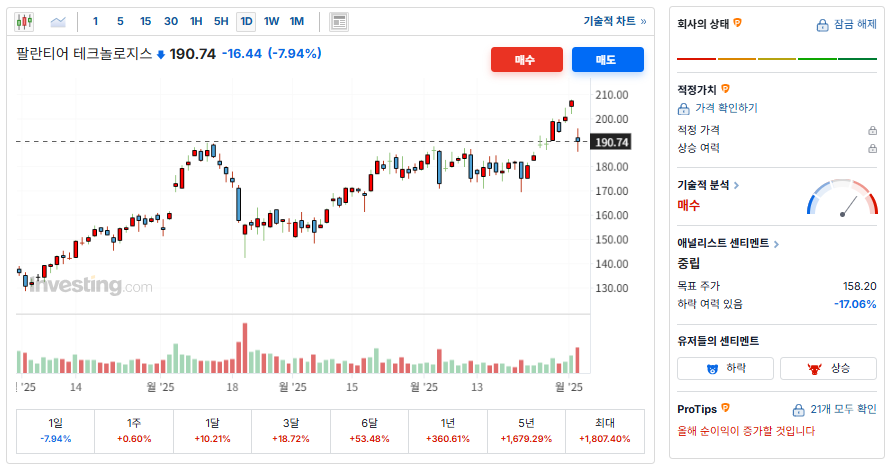887x473 pixels.
Task: Click the lock icon on 상승 여력 row
Action: tap(872, 148)
